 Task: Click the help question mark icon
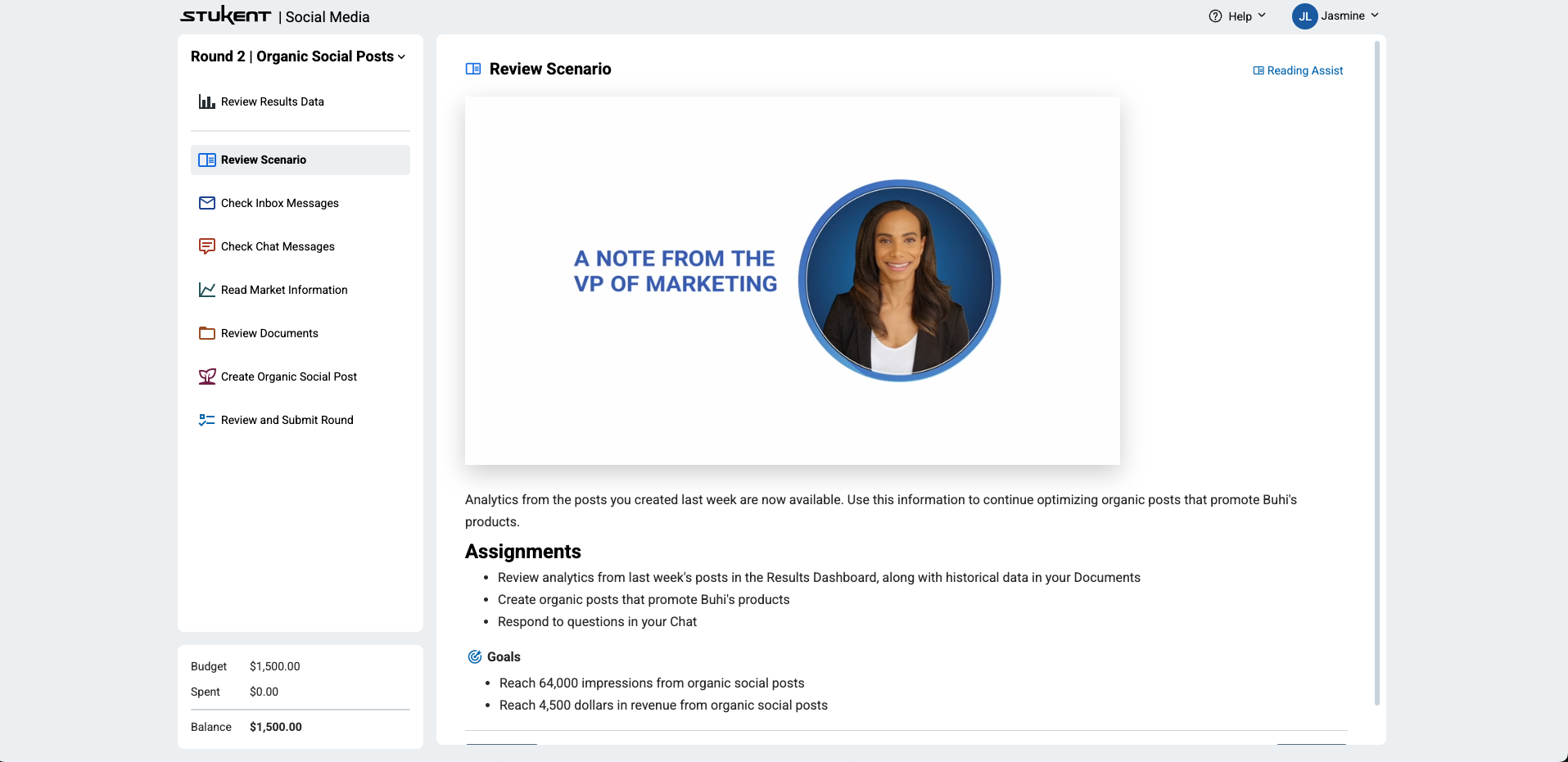(1215, 16)
